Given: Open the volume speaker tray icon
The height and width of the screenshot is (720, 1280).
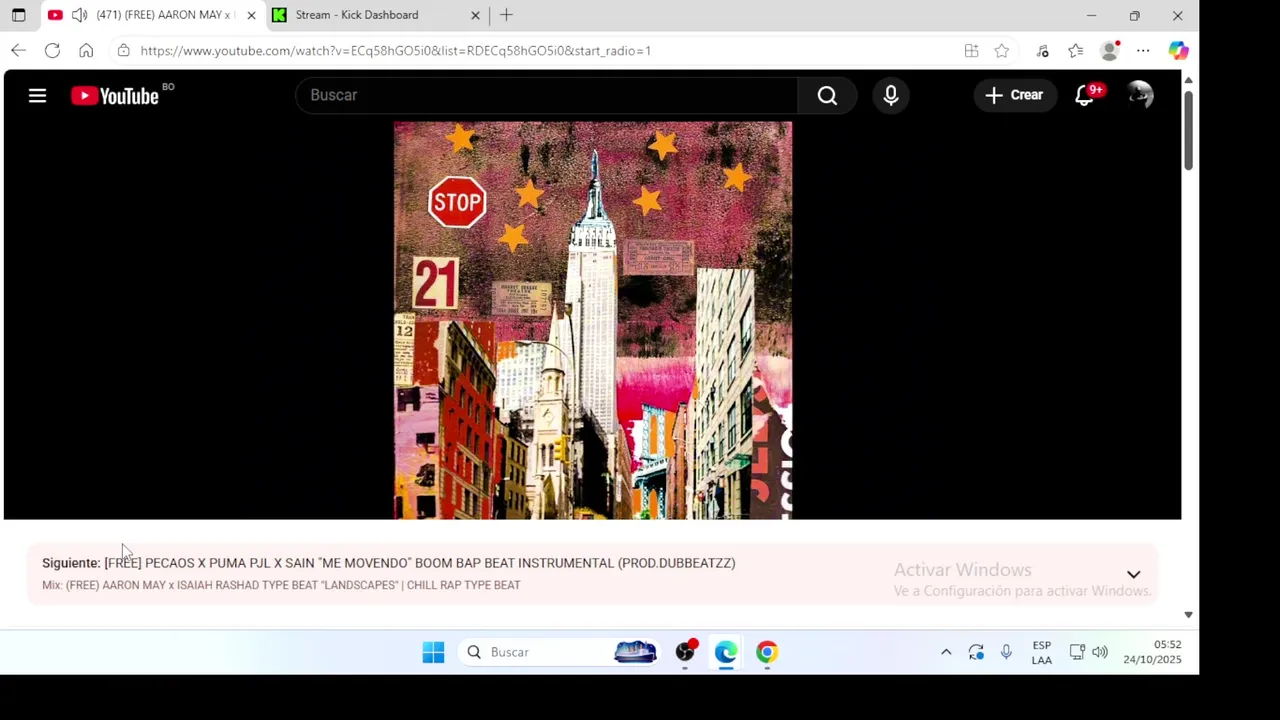Looking at the screenshot, I should pyautogui.click(x=1100, y=652).
